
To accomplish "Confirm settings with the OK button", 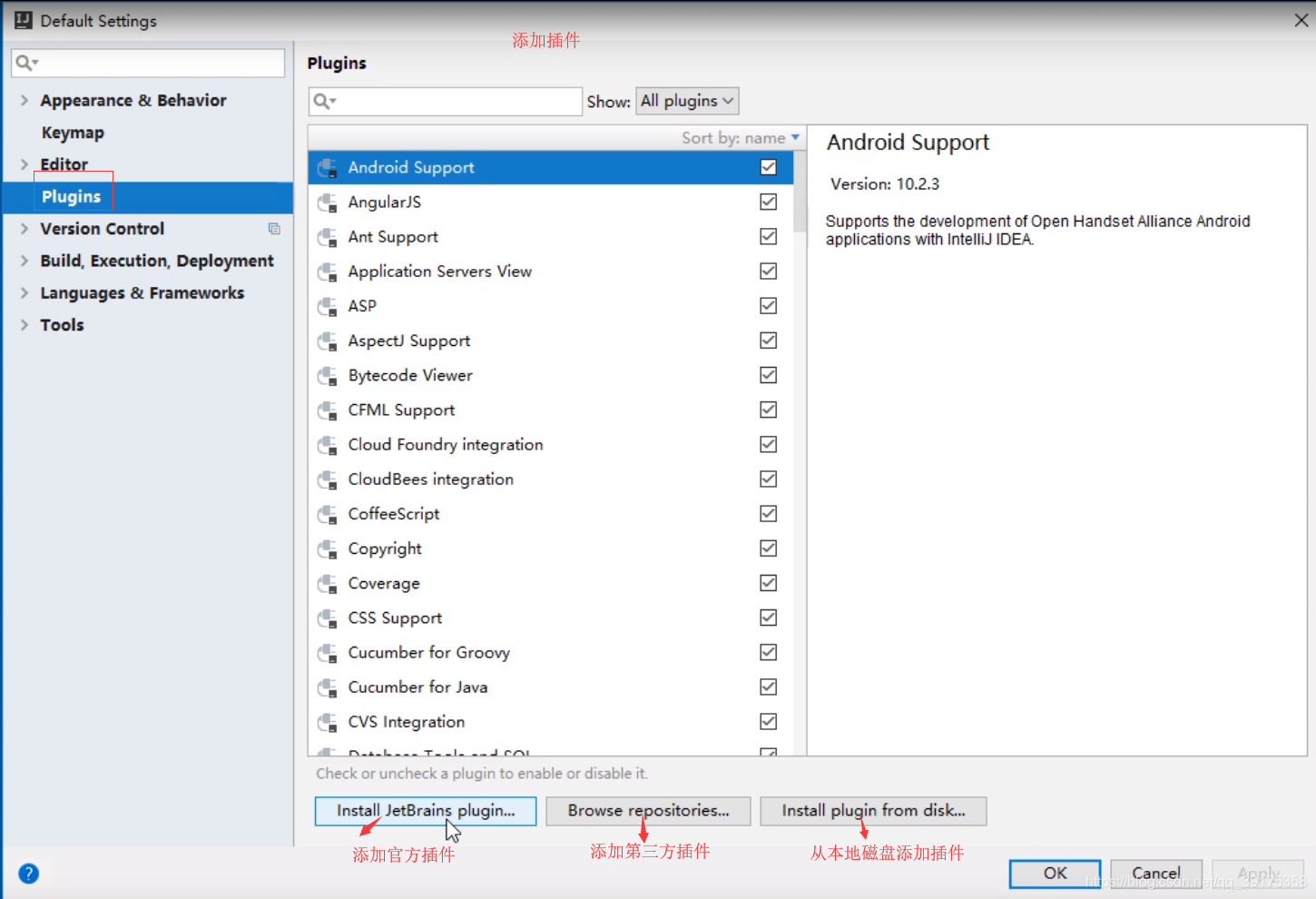I will (1055, 874).
